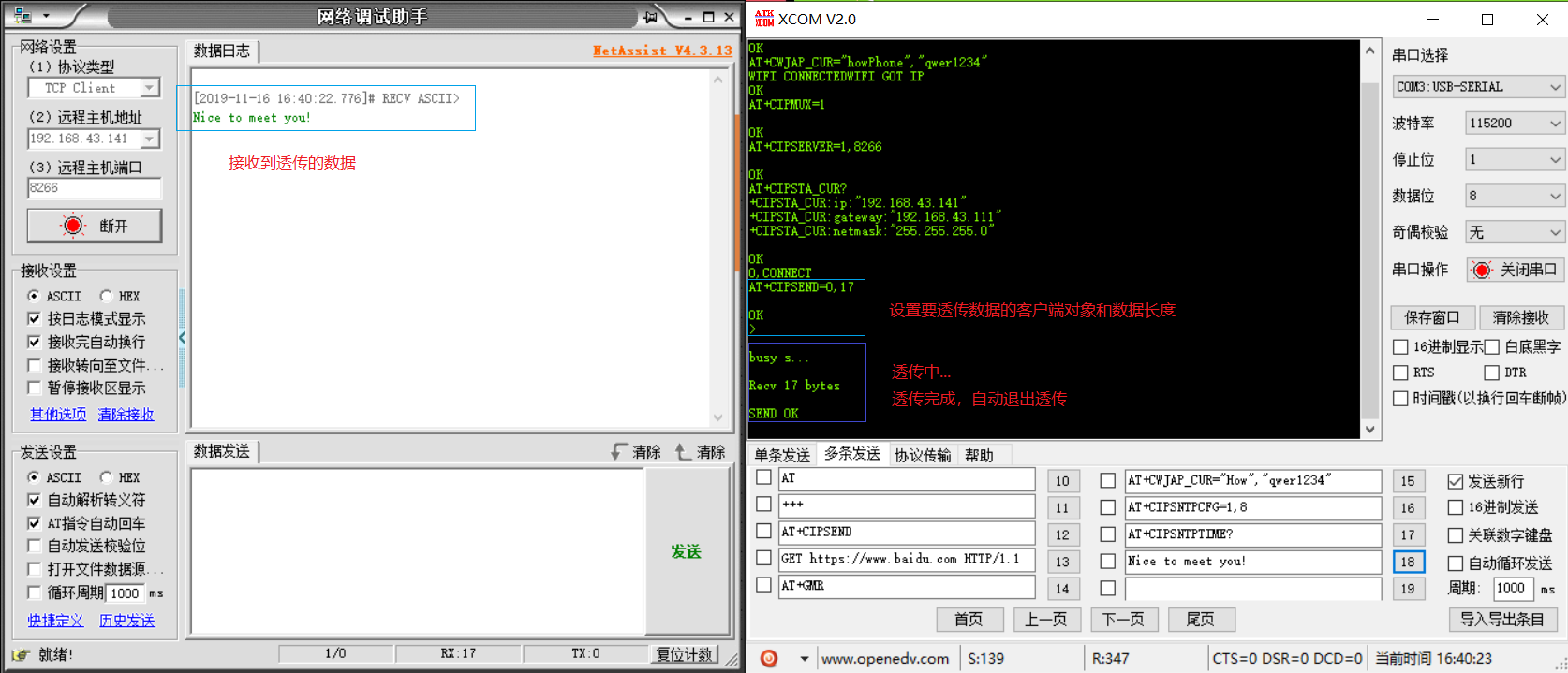The image size is (1568, 673).
Task: Toggle 发送新行 checkbox in XCOM
Action: pyautogui.click(x=1455, y=481)
